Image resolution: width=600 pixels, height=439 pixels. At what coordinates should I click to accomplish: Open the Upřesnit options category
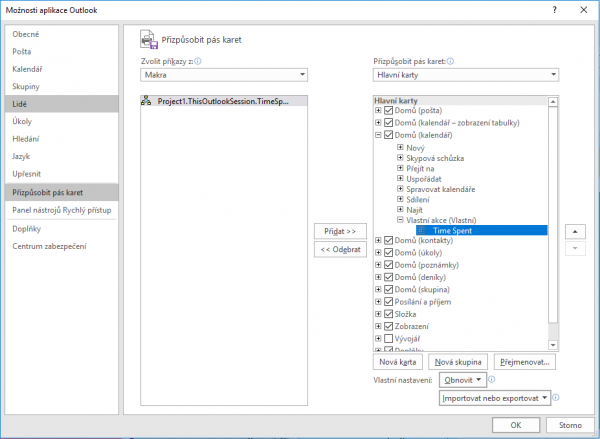(x=62, y=174)
